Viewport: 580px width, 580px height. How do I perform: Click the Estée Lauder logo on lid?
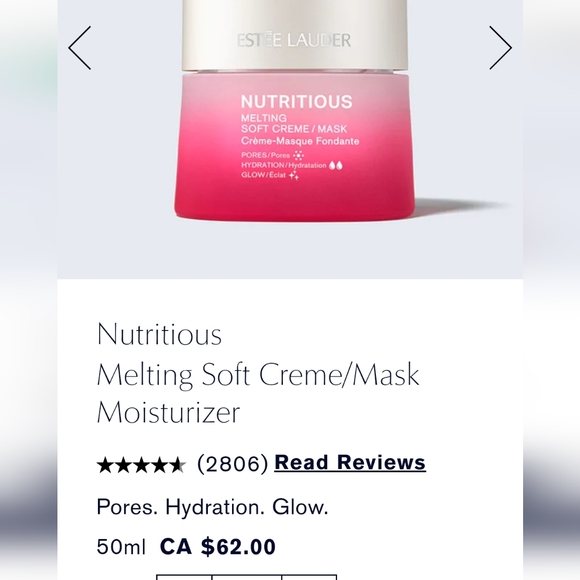tap(294, 40)
